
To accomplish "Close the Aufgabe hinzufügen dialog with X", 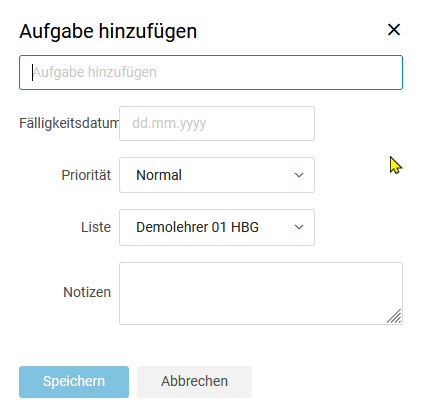I will pyautogui.click(x=394, y=30).
